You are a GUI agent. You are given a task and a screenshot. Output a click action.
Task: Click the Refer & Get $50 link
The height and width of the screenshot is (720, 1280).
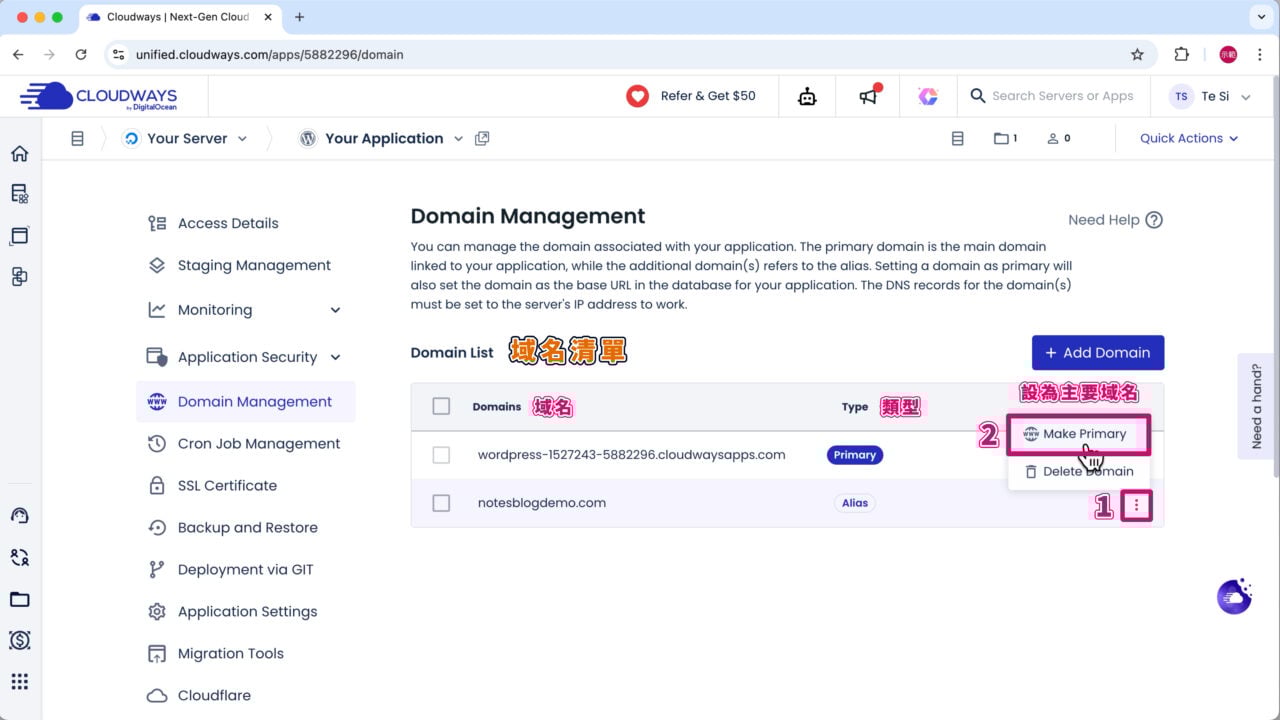tap(691, 96)
